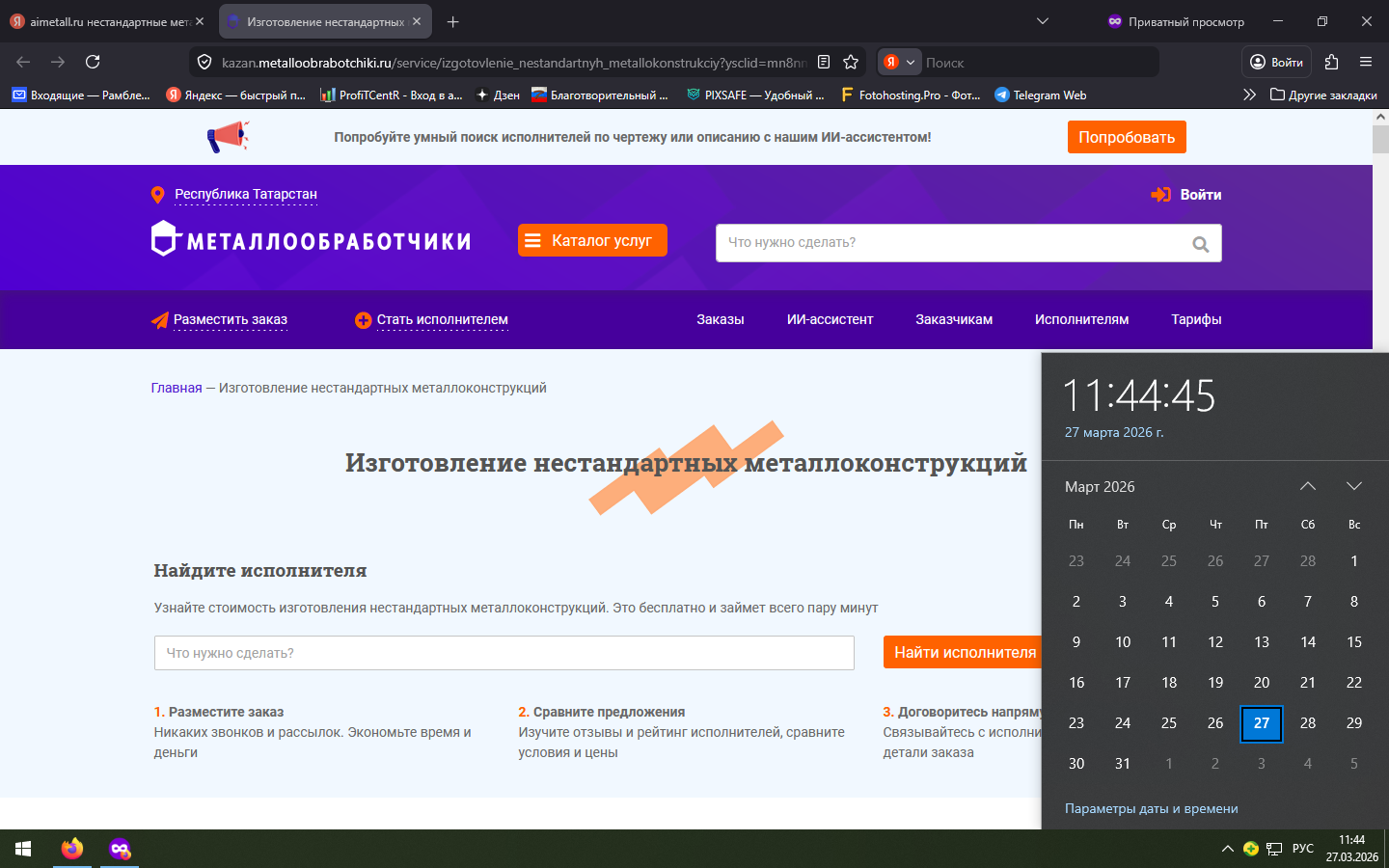The width and height of the screenshot is (1389, 868).
Task: Focus the Найдите исполнителя input field
Action: (504, 653)
